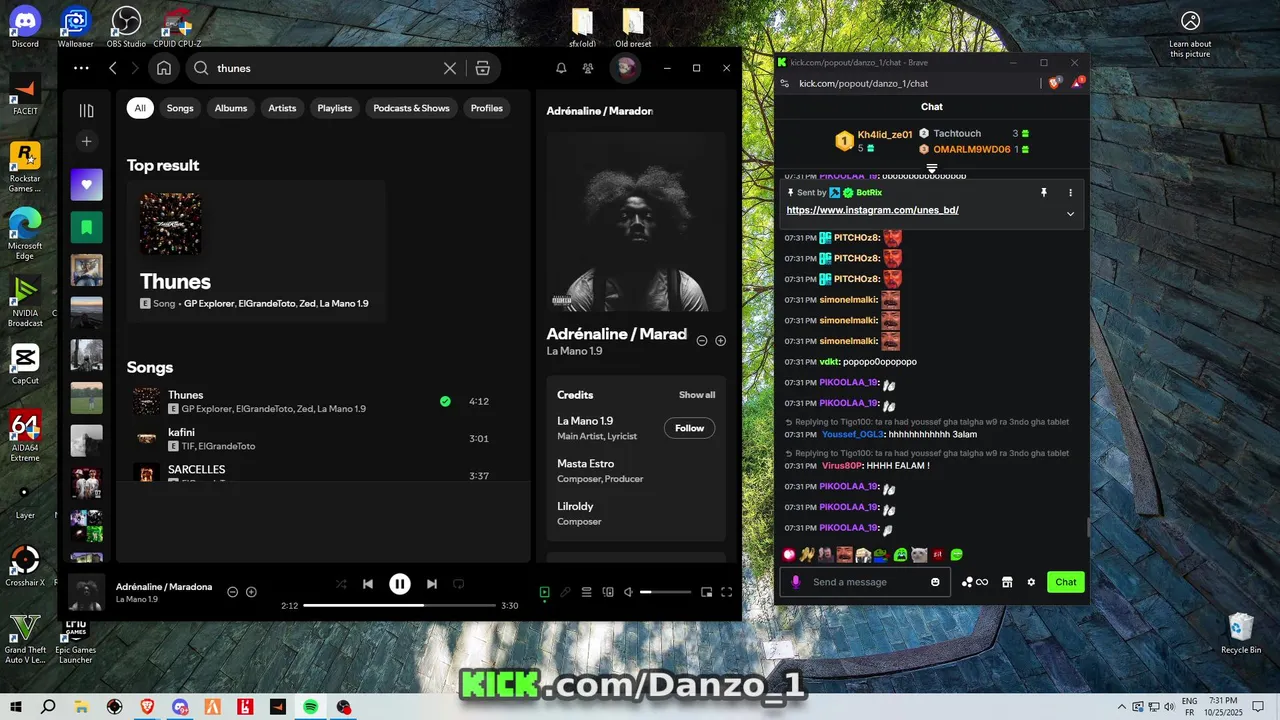
Task: Click Adrénaline album cover in Now Playing panel
Action: pyautogui.click(x=636, y=221)
